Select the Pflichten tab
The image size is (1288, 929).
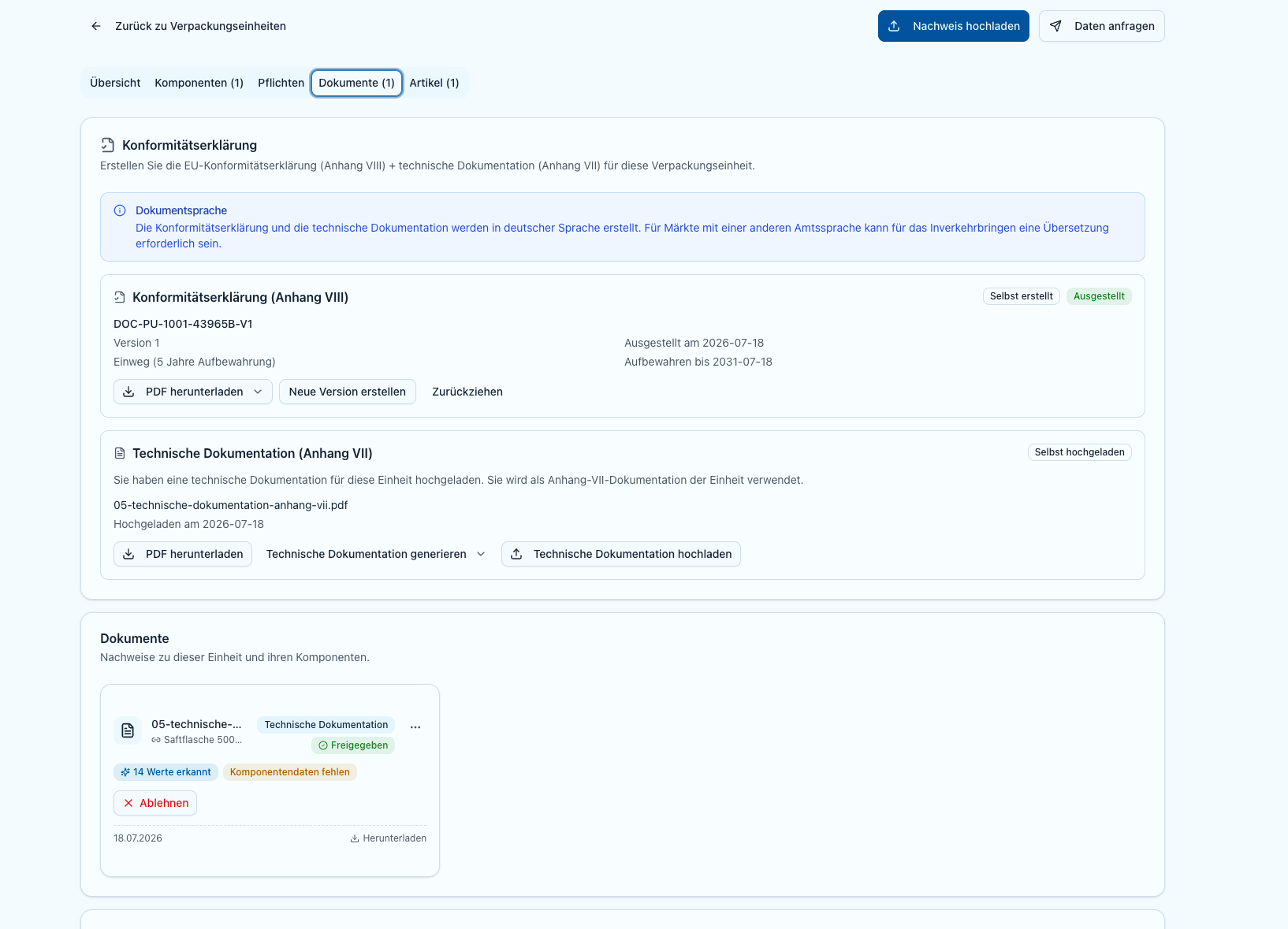coord(281,83)
